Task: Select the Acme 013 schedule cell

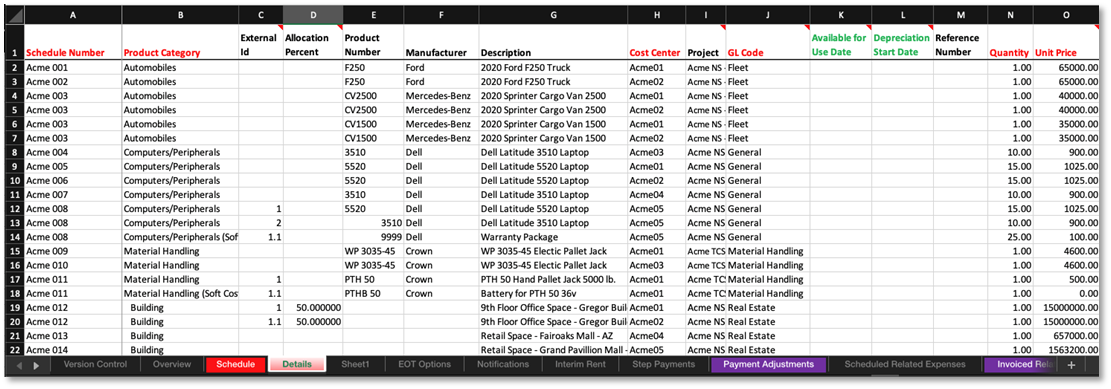Action: (x=73, y=335)
